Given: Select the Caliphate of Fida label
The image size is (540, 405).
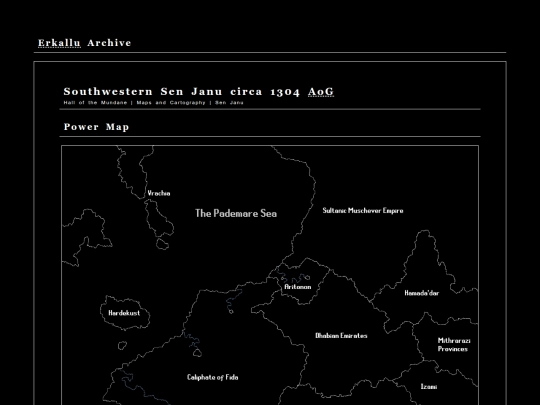Looking at the screenshot, I should pos(212,377).
